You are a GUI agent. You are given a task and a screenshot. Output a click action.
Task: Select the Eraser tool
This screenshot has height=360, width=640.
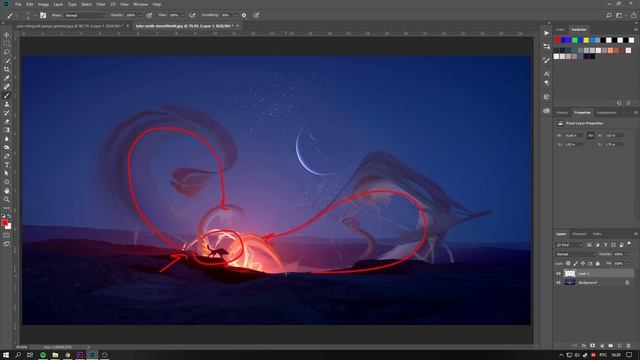[x=7, y=121]
